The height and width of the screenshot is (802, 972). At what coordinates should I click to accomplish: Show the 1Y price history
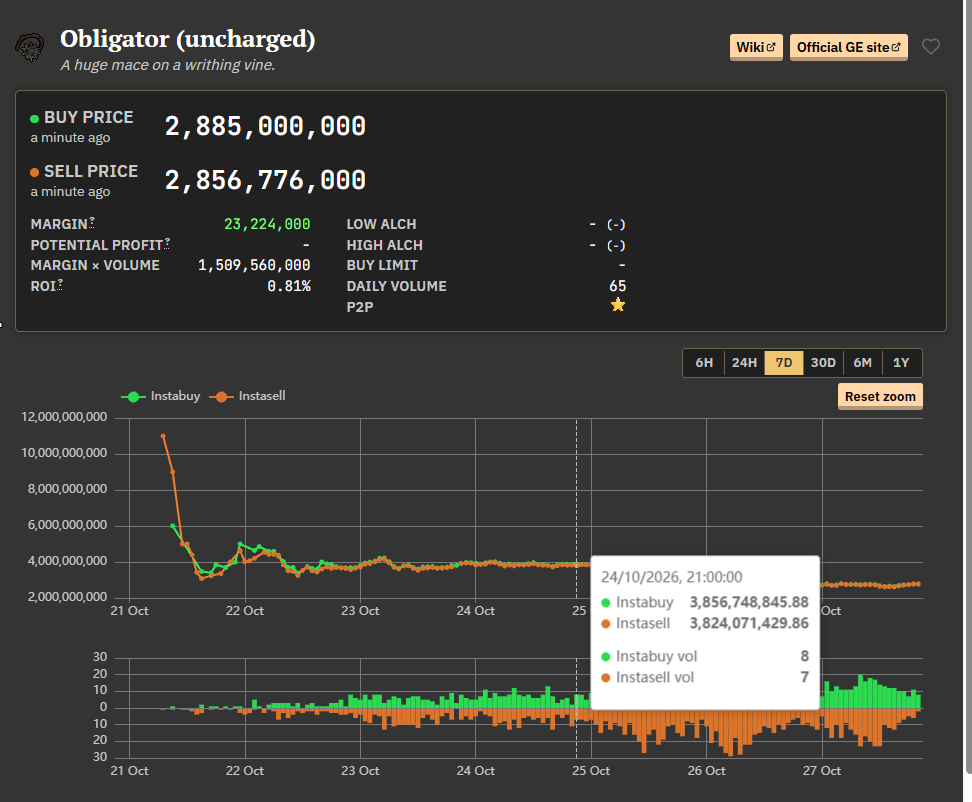pos(901,363)
